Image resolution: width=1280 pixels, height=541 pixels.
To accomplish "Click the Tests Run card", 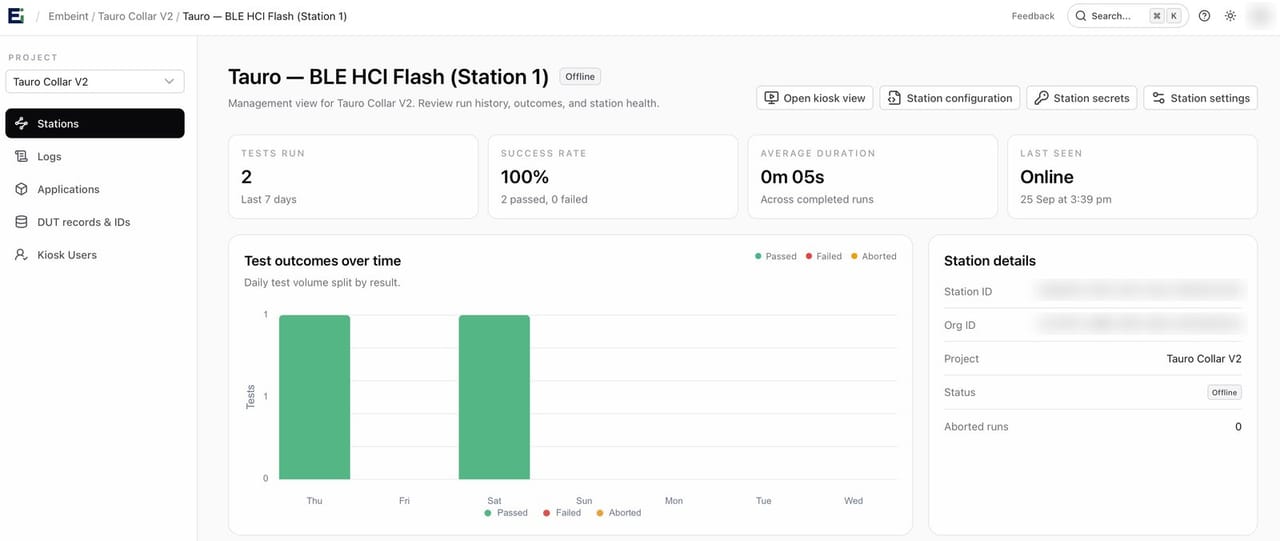I will coord(353,177).
